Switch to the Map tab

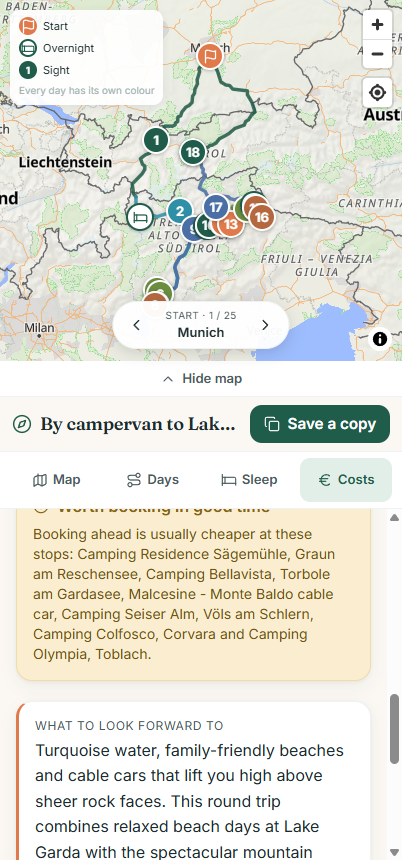pyautogui.click(x=56, y=480)
